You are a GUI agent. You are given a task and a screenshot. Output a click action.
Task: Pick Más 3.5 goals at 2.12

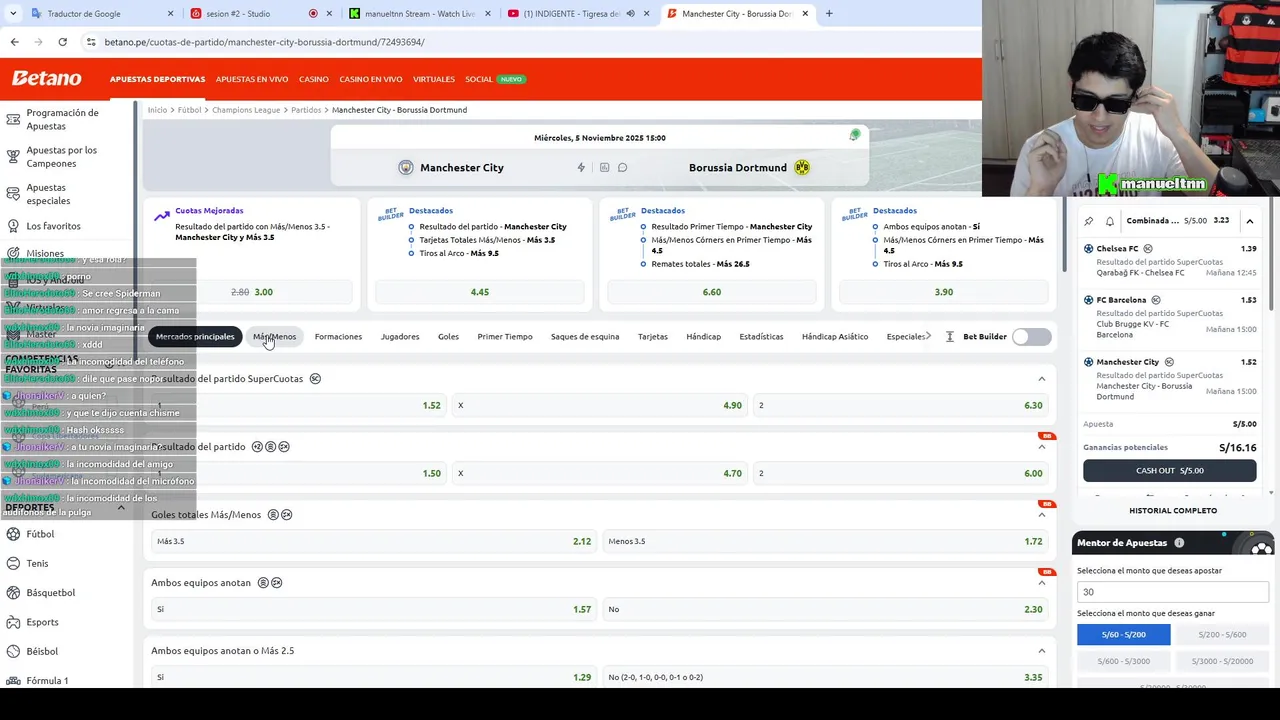click(x=374, y=541)
